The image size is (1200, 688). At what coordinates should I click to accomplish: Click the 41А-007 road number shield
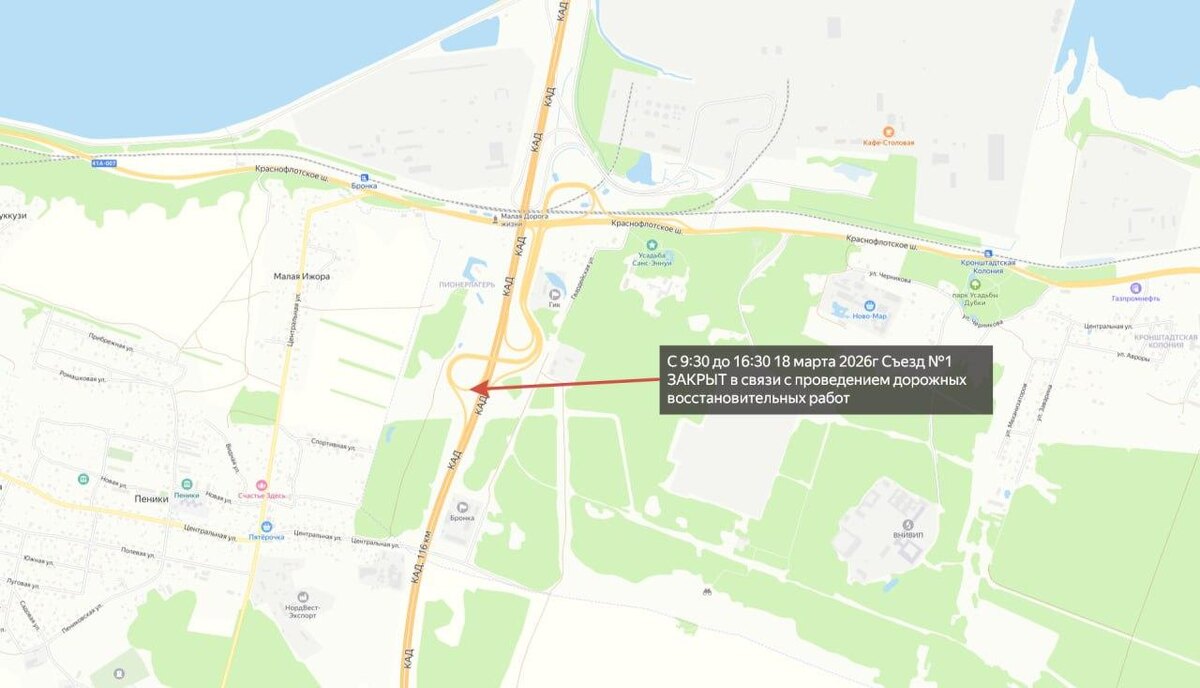click(x=103, y=163)
